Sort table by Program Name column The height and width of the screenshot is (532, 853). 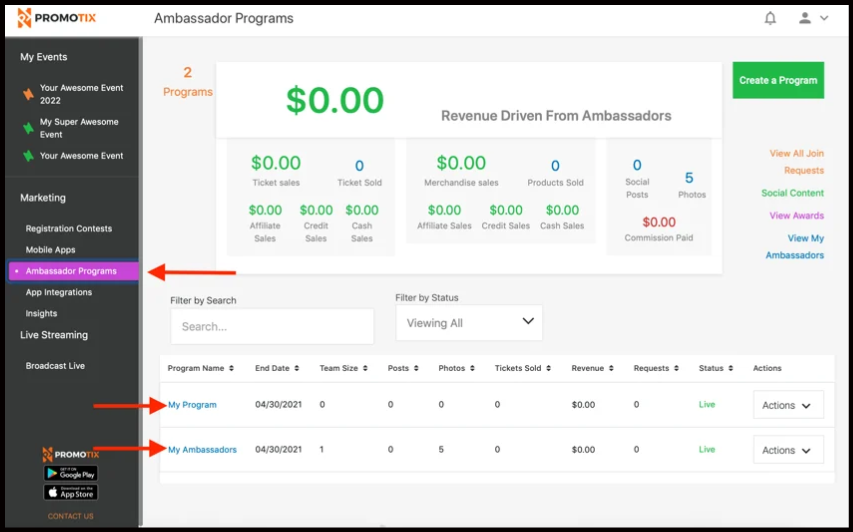201,368
